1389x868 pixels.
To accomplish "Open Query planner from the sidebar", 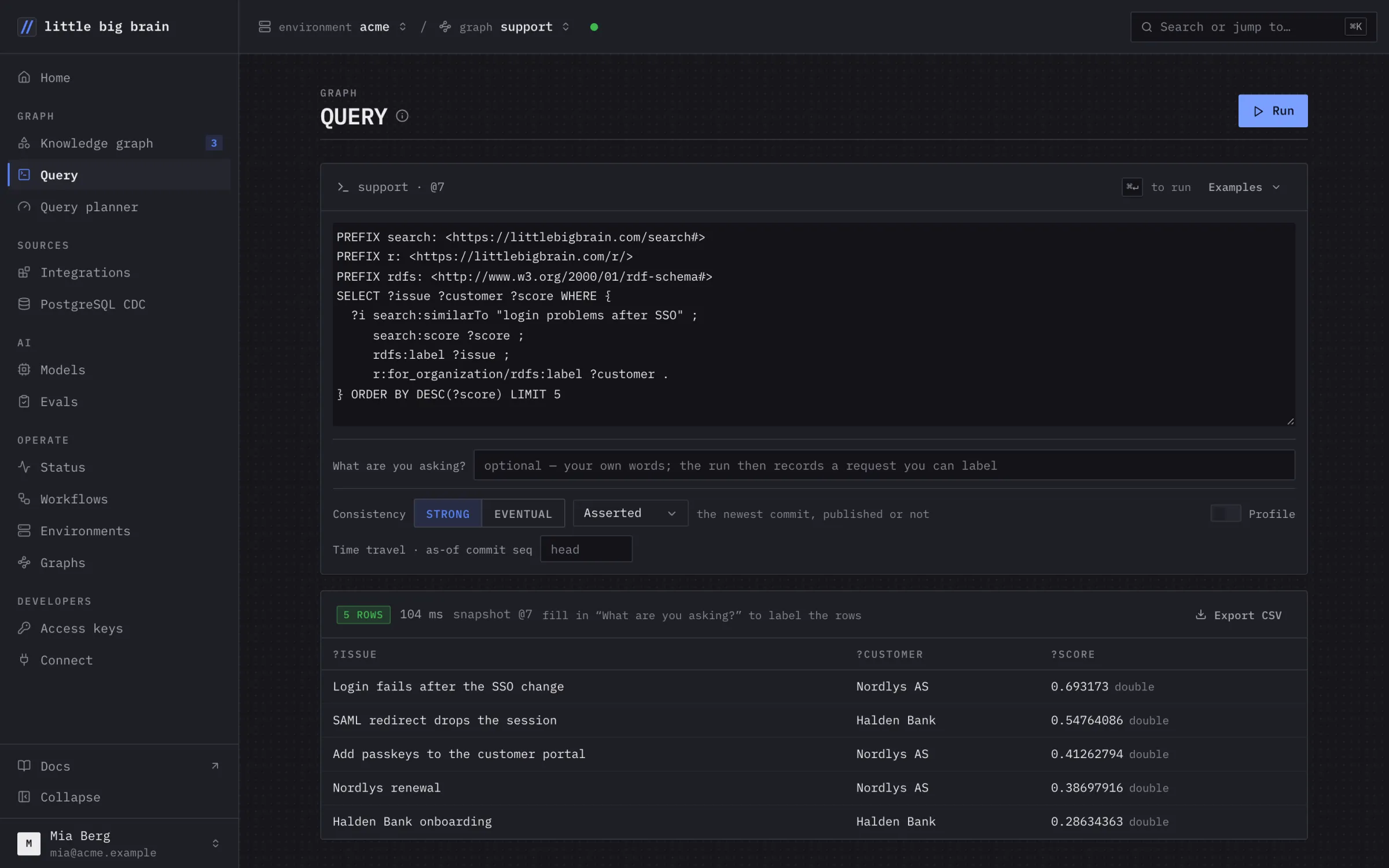I will pyautogui.click(x=119, y=207).
